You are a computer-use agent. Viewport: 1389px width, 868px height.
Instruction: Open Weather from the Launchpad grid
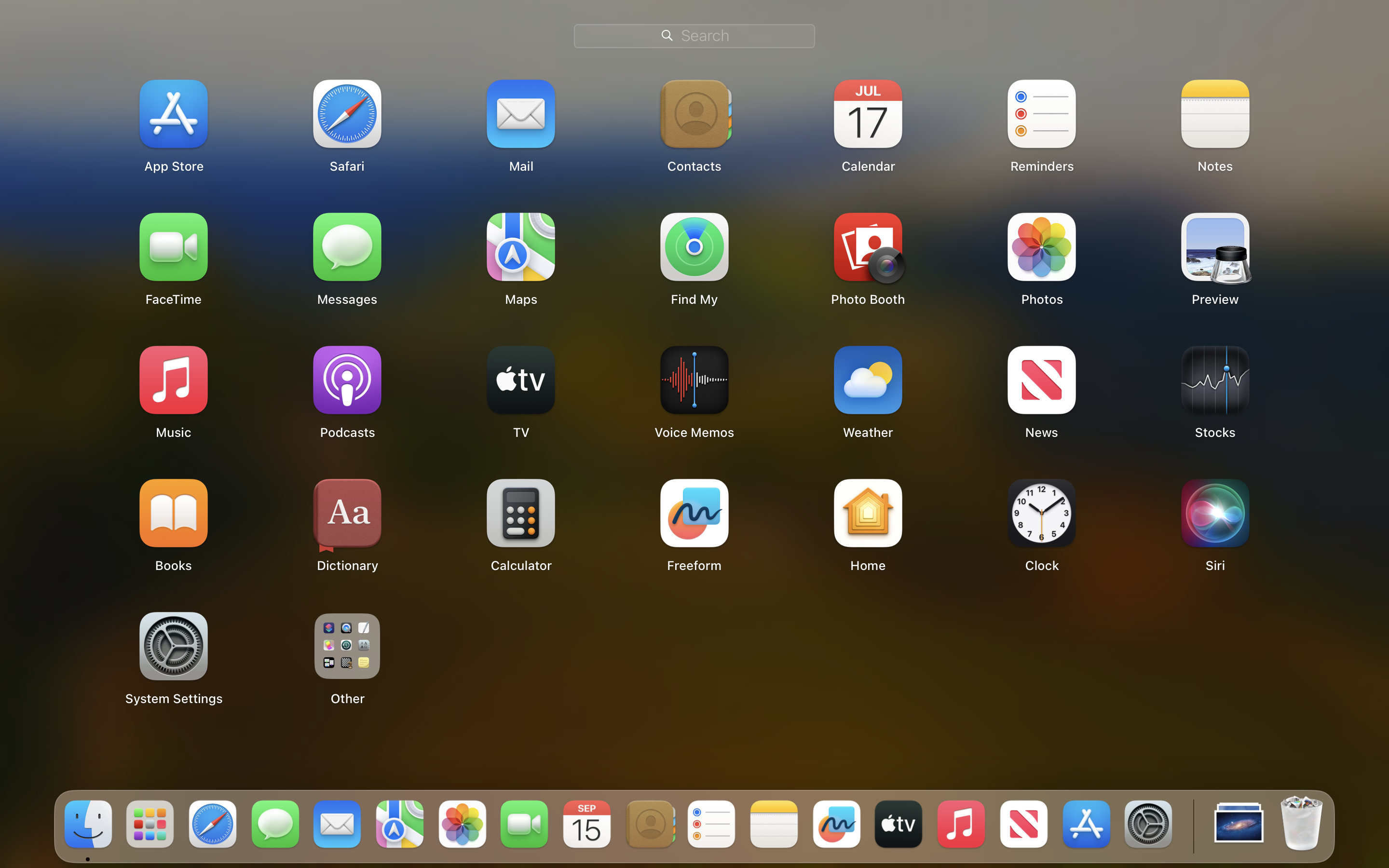click(867, 380)
